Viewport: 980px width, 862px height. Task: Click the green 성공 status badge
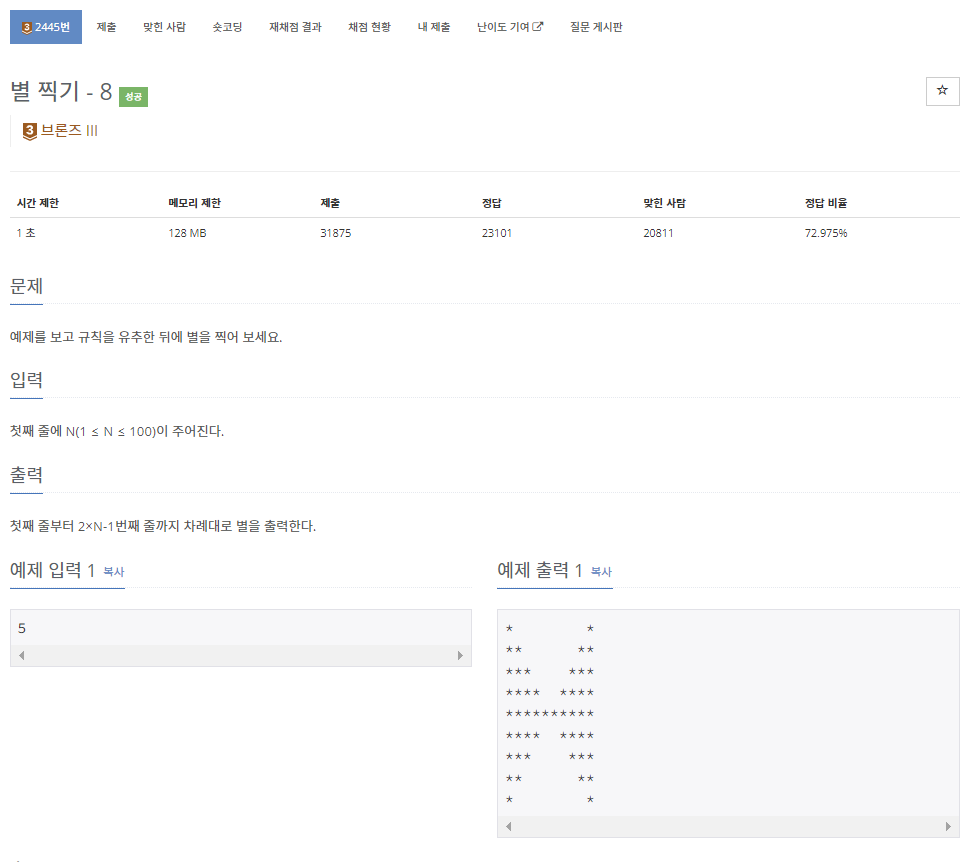click(x=133, y=96)
